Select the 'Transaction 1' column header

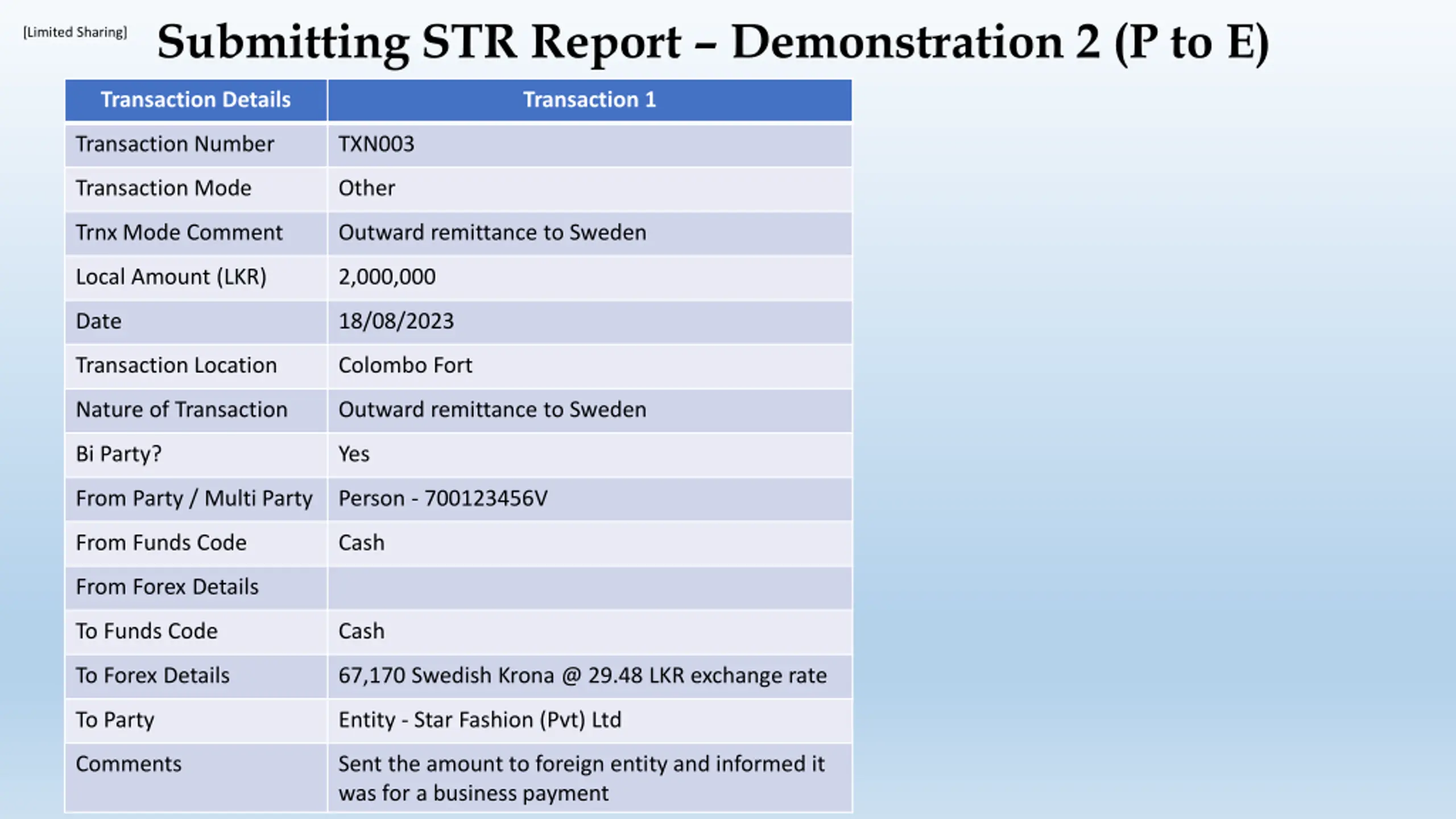589,100
